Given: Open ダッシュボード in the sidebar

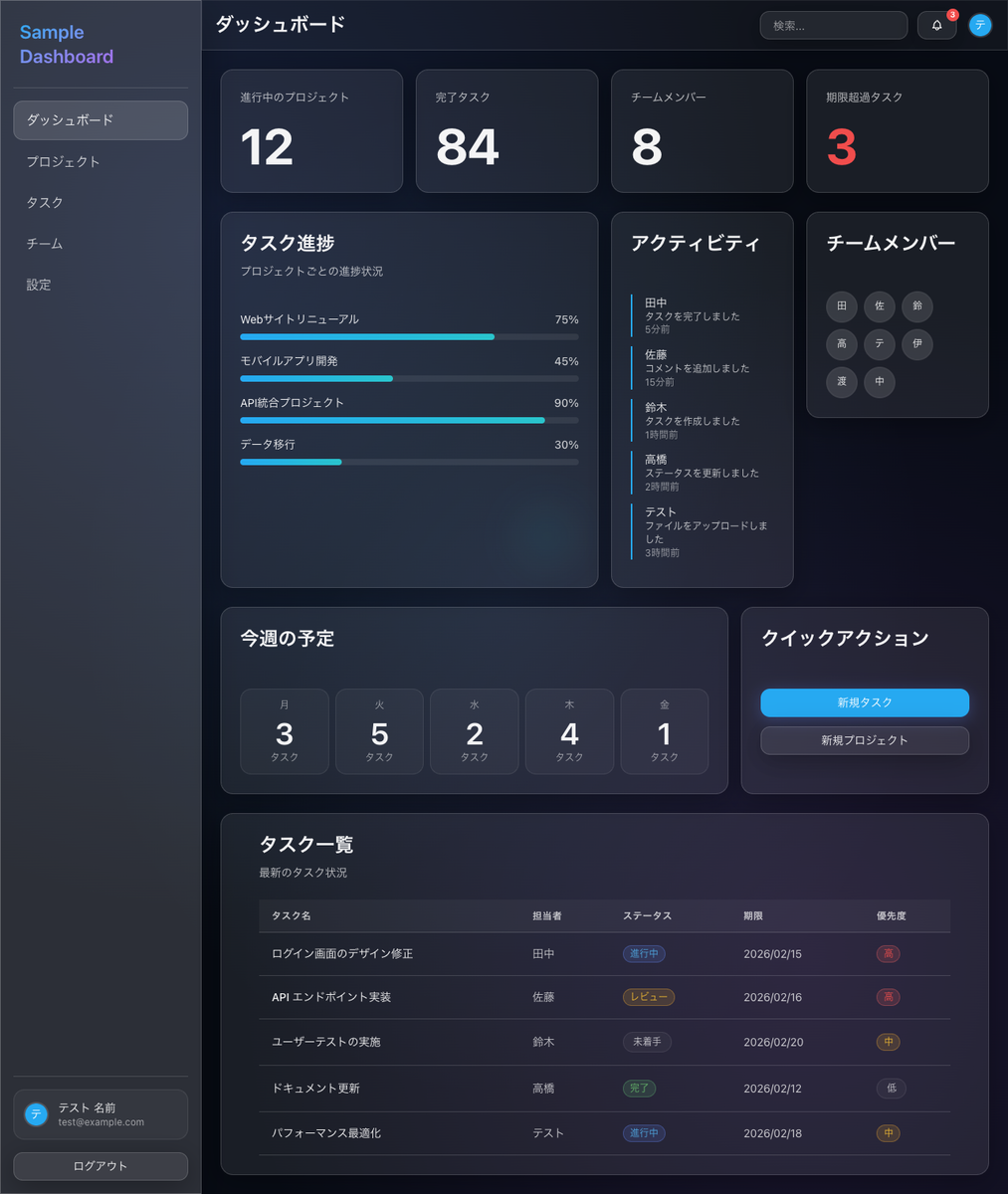Looking at the screenshot, I should [101, 120].
